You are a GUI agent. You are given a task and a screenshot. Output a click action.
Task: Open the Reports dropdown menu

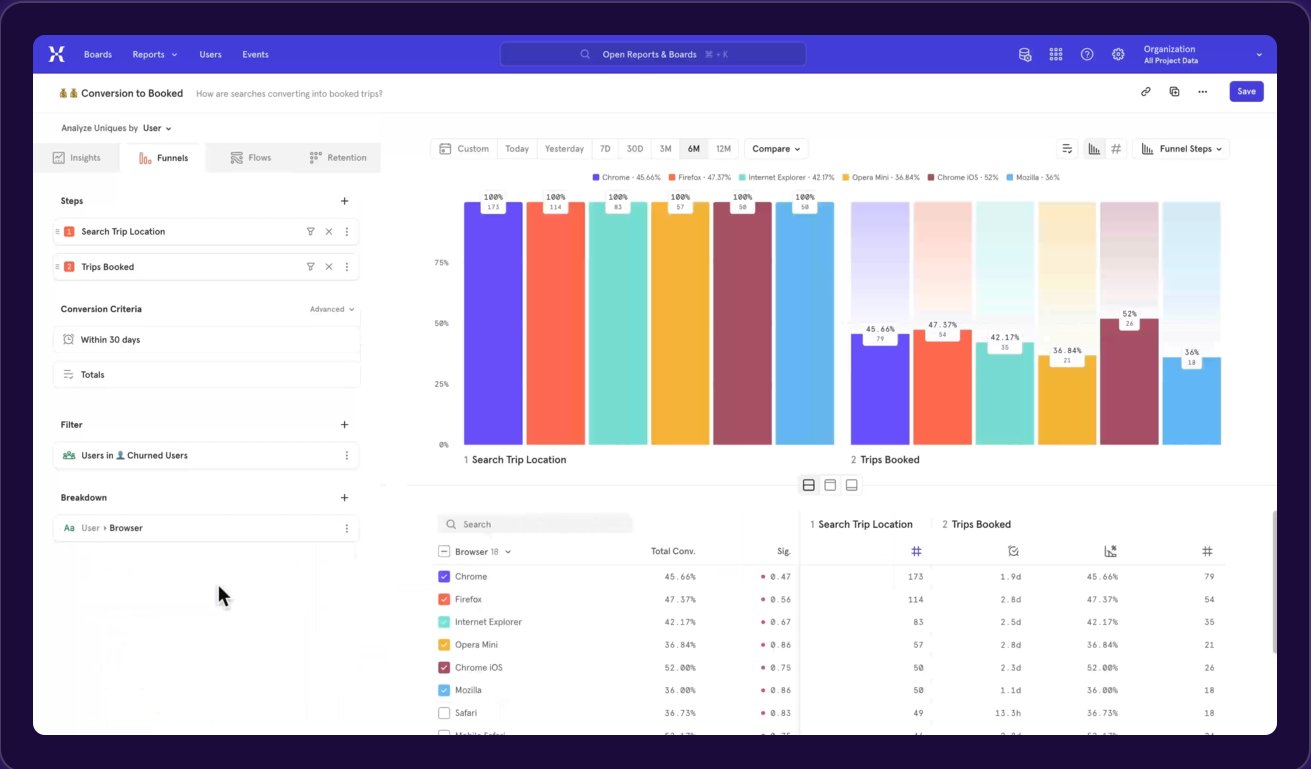coord(155,54)
